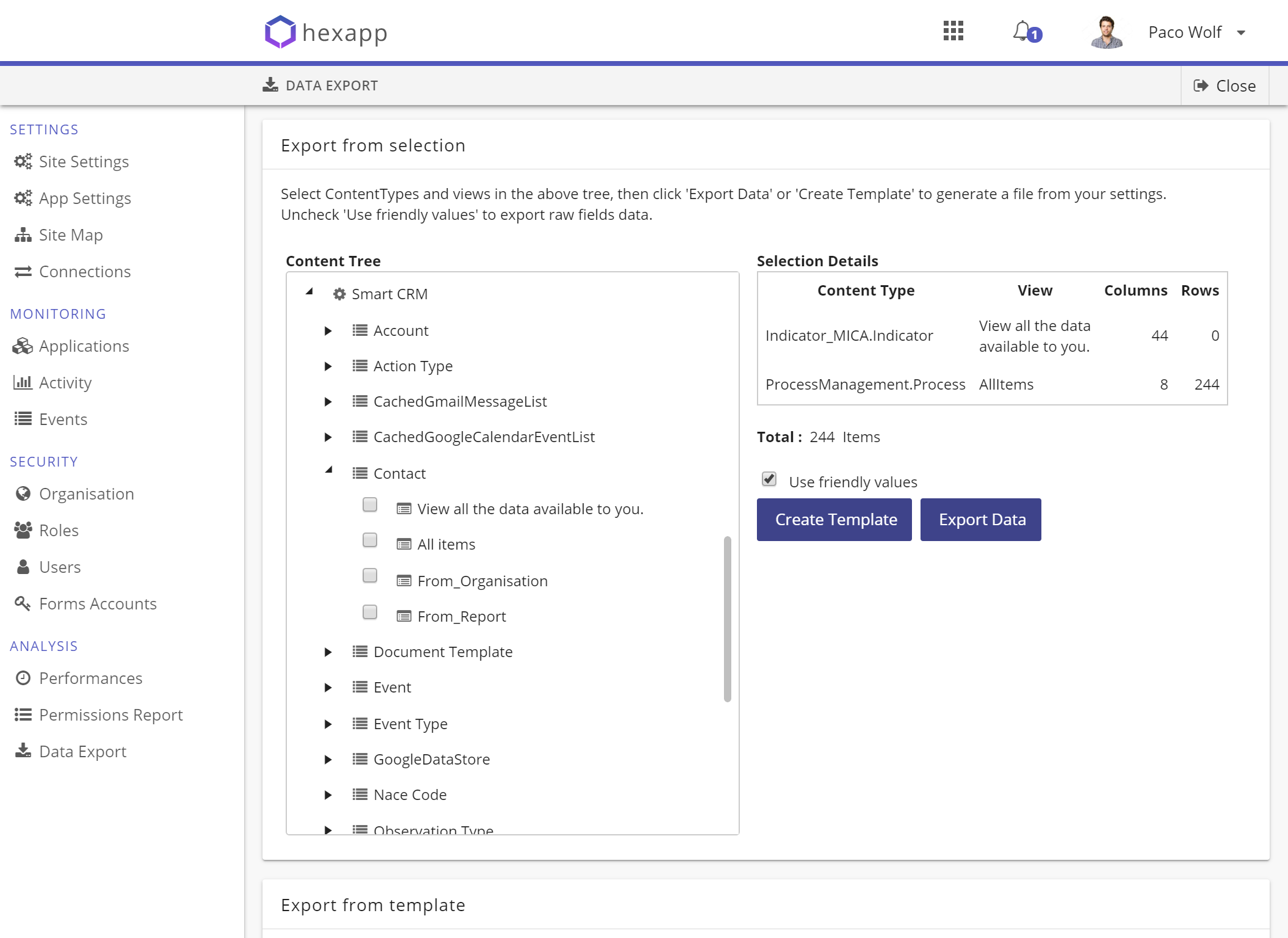Screen dimensions: 1288x938
Task: Click the Contact list icon in tree
Action: [360, 473]
